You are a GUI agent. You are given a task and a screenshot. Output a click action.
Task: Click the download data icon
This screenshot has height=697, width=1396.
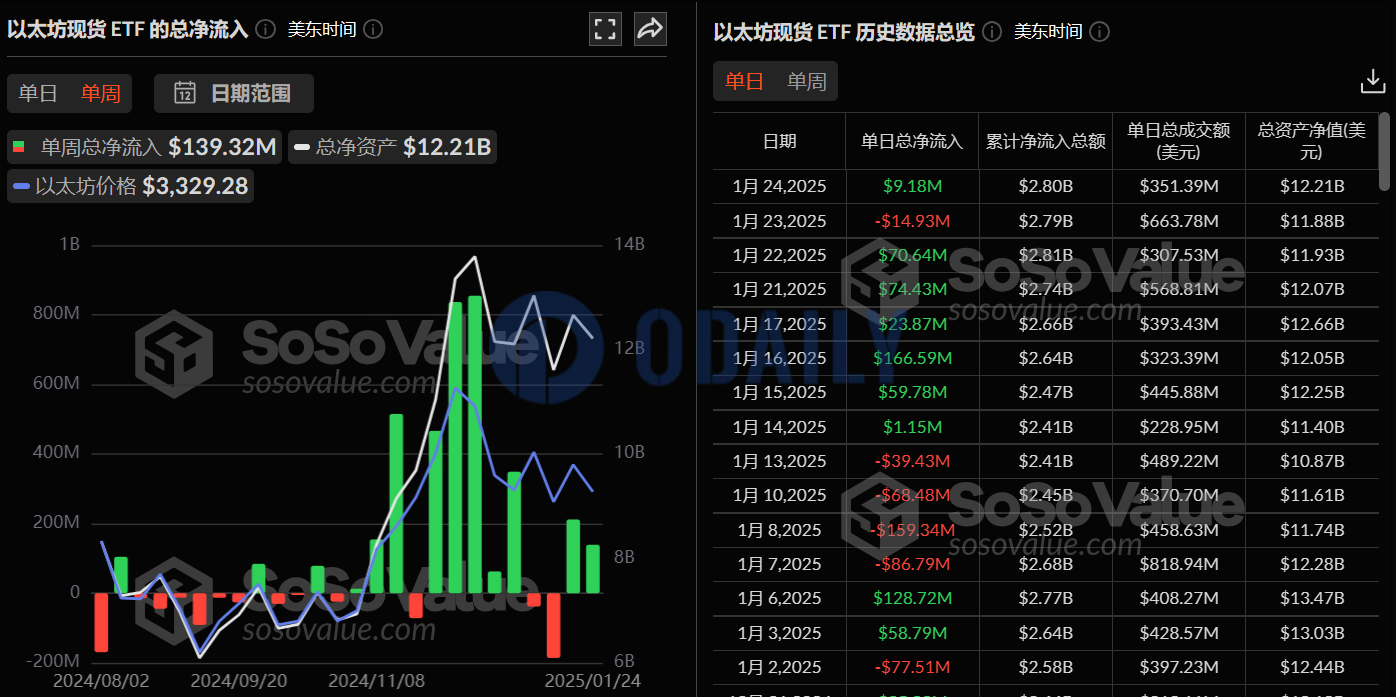point(1373,82)
